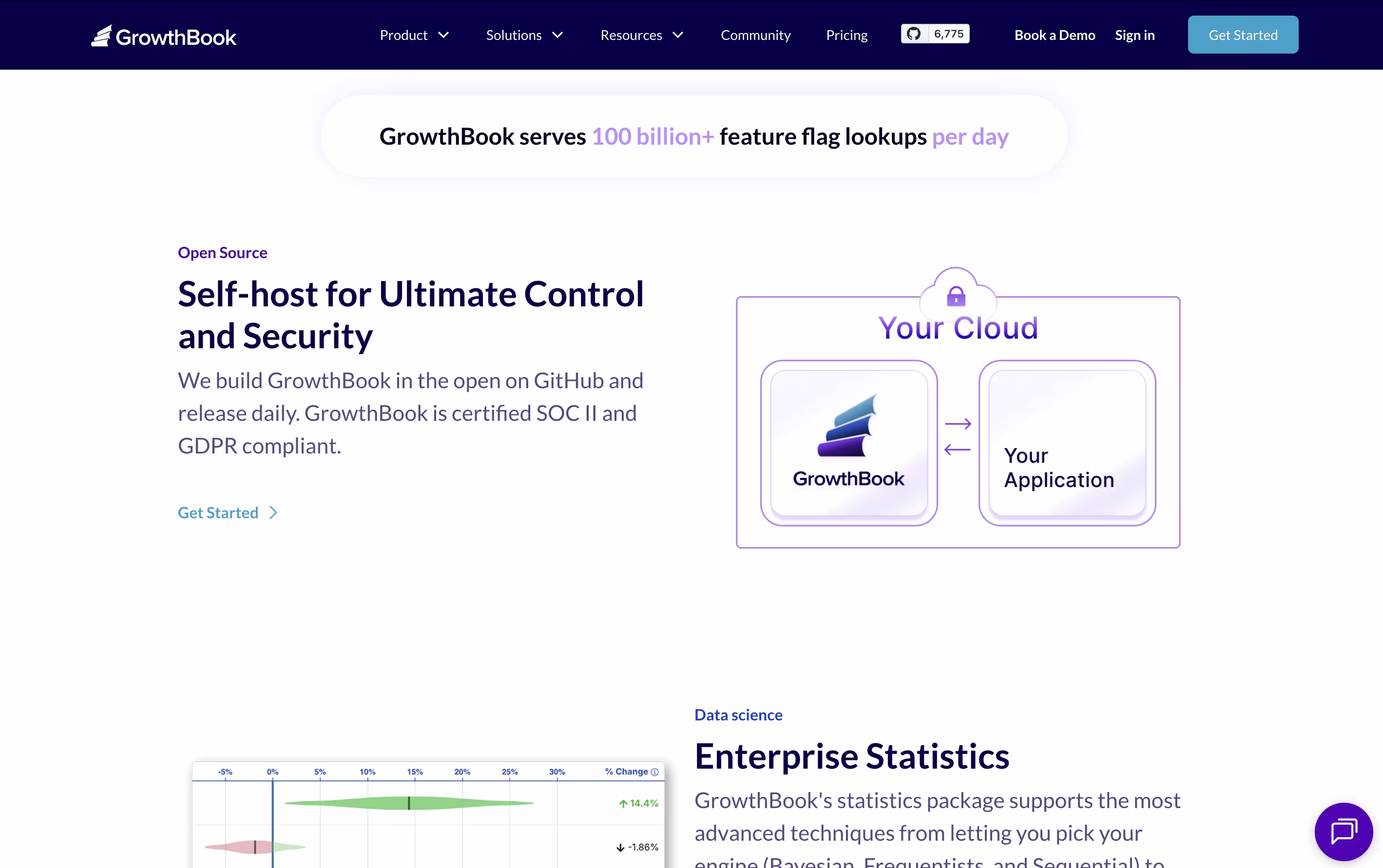Click the GrowthBook logo in navbar
Viewport: 1383px width, 868px height.
pos(164,36)
